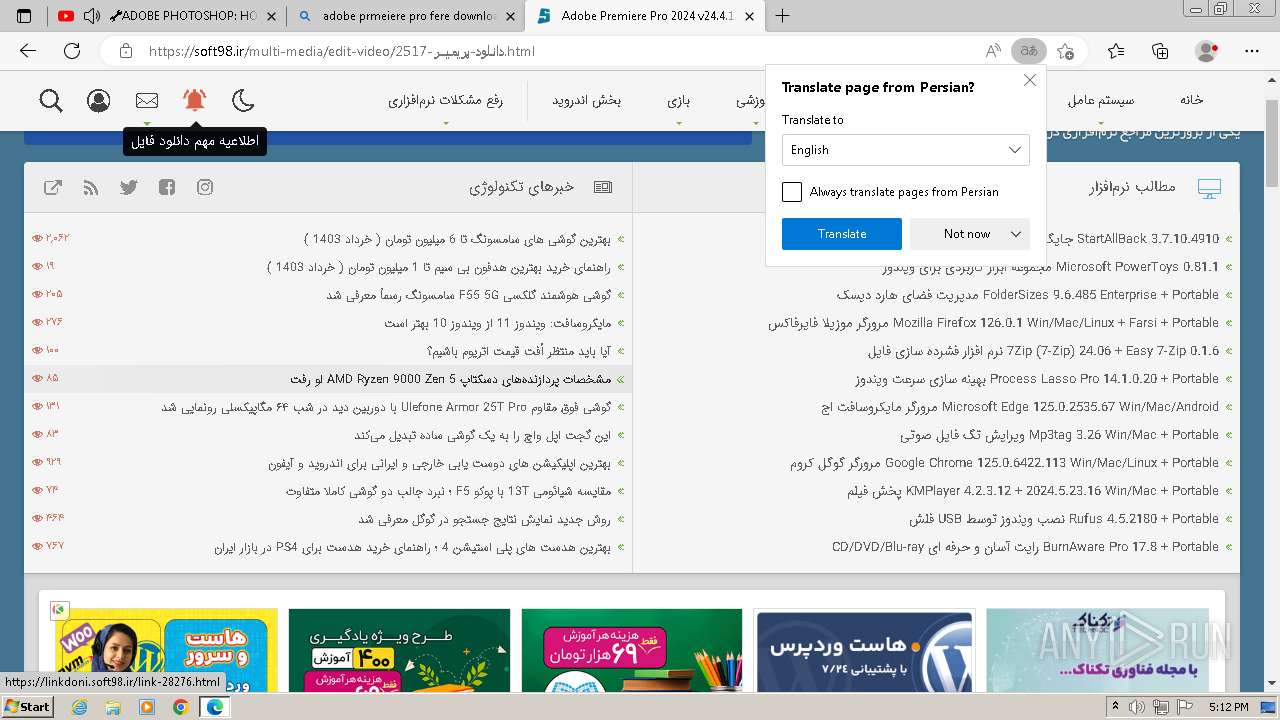
Task: Open the browser profile avatar
Action: coord(1207,51)
